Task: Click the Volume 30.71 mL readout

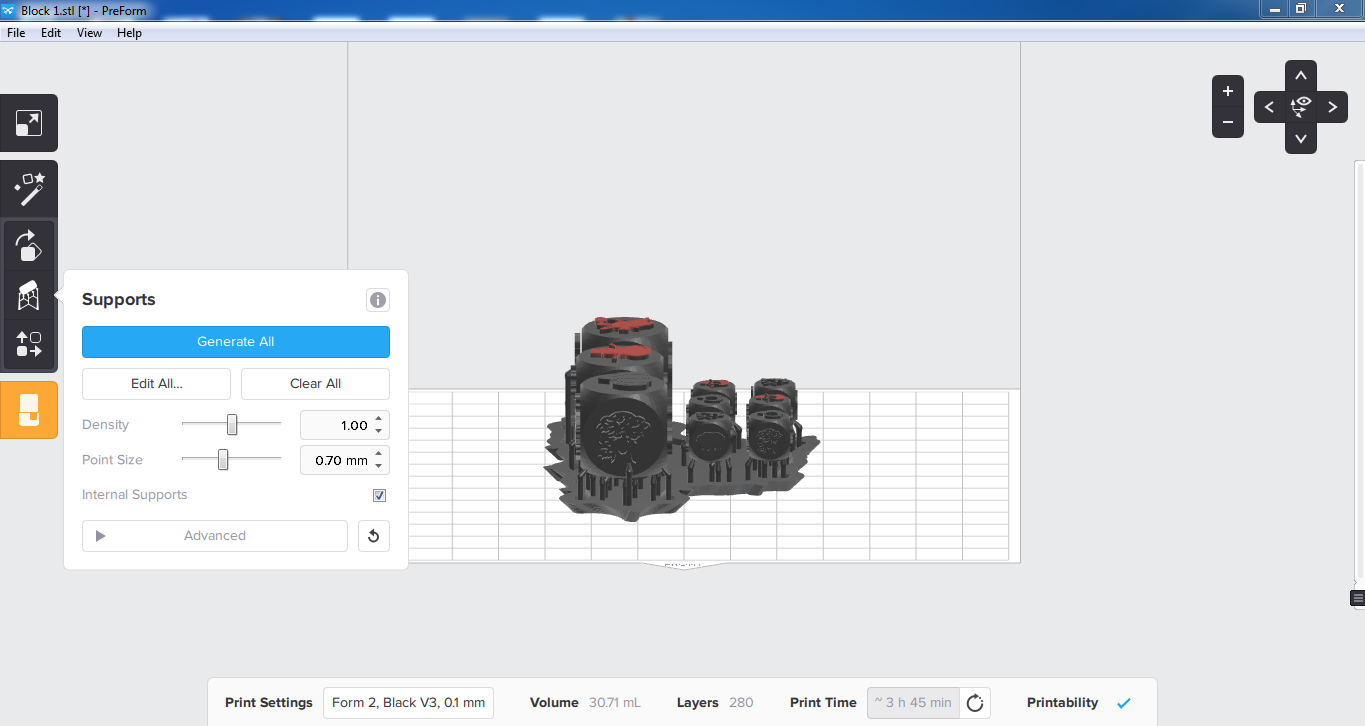Action: click(585, 703)
